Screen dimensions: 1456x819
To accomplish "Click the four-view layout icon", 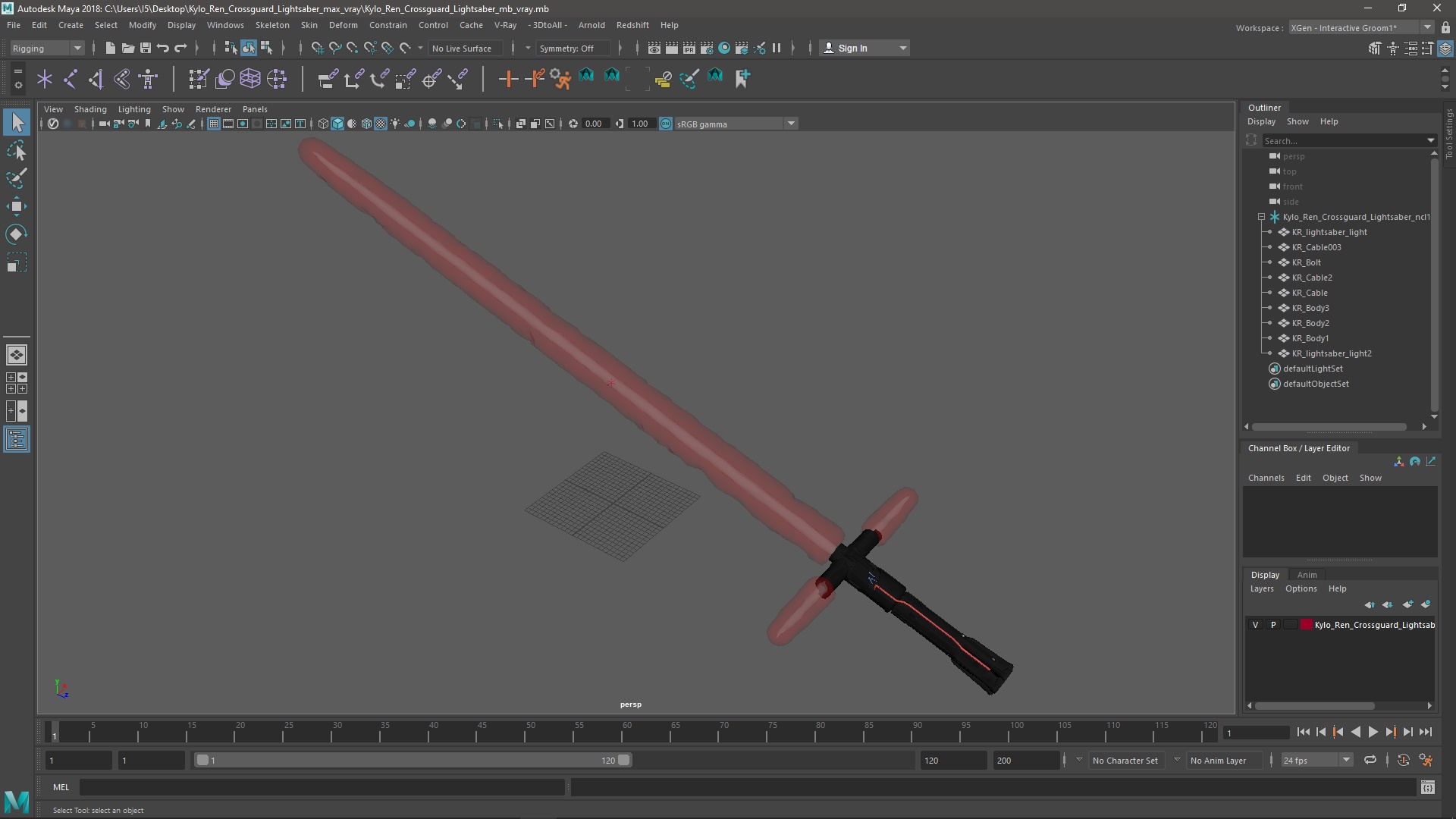I will click(x=17, y=383).
